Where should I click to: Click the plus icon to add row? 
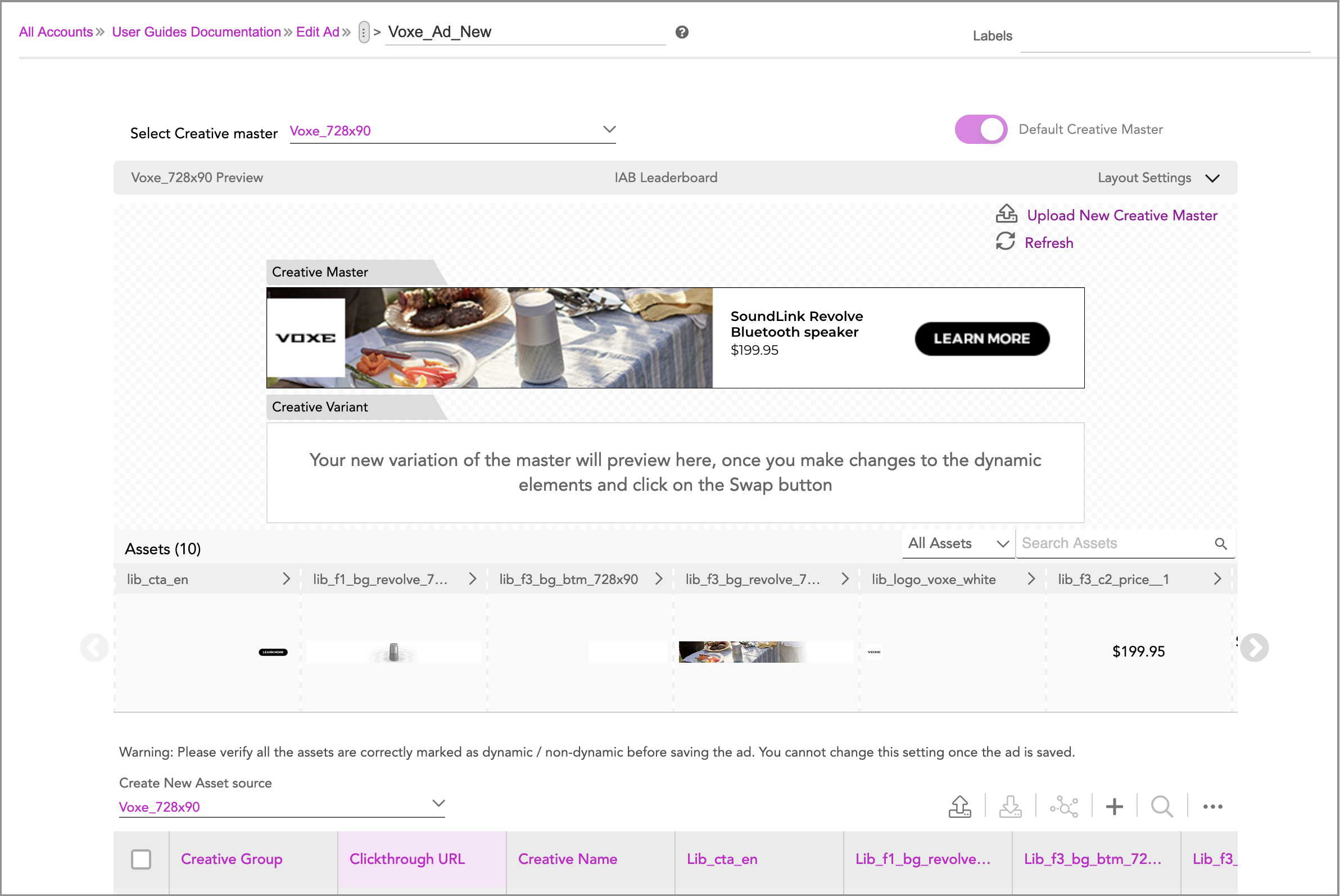(1114, 806)
